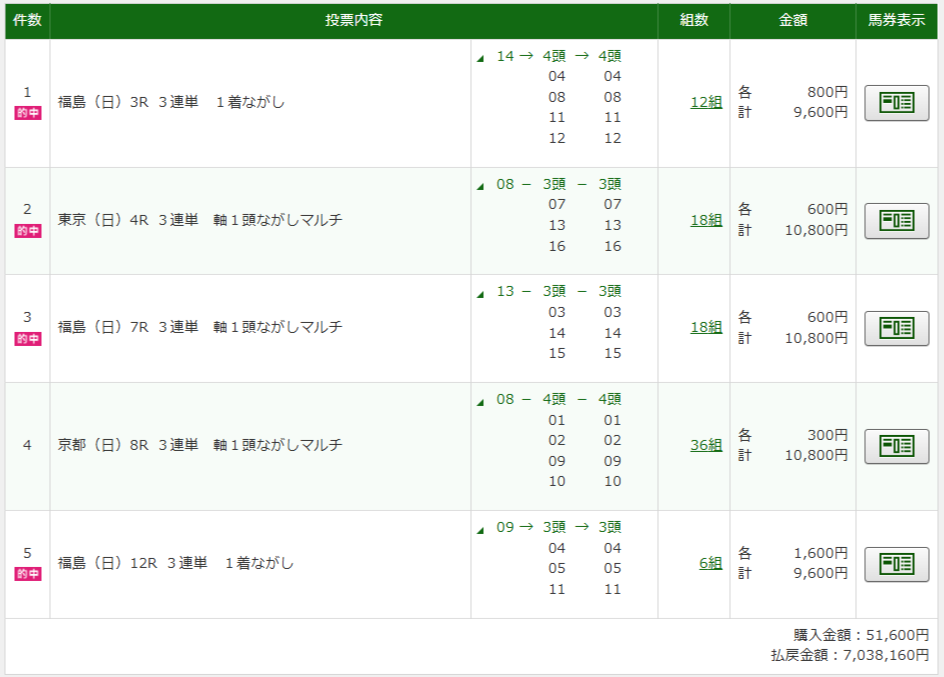Toggle the 09 → 3頭 → 3頭 selection triangle
This screenshot has height=677, width=944.
(x=481, y=529)
